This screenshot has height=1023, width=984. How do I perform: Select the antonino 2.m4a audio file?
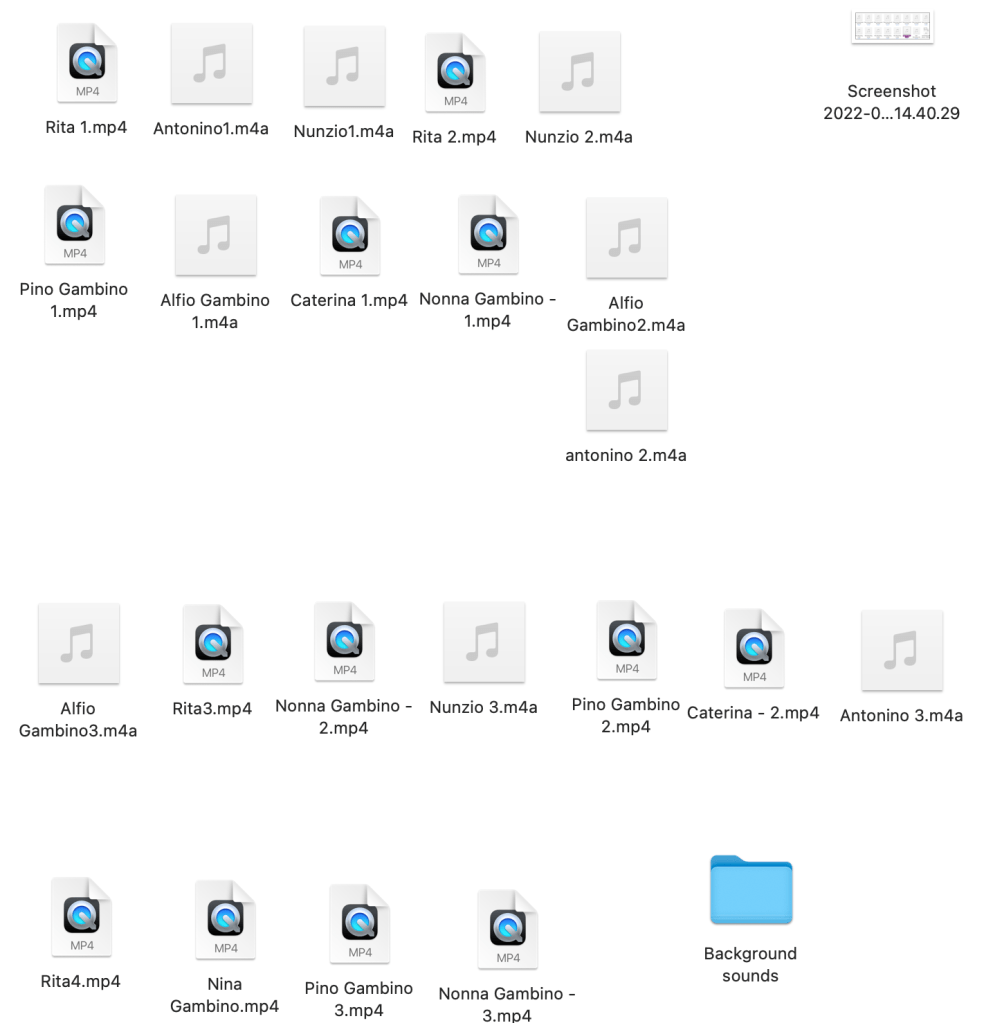[x=626, y=390]
